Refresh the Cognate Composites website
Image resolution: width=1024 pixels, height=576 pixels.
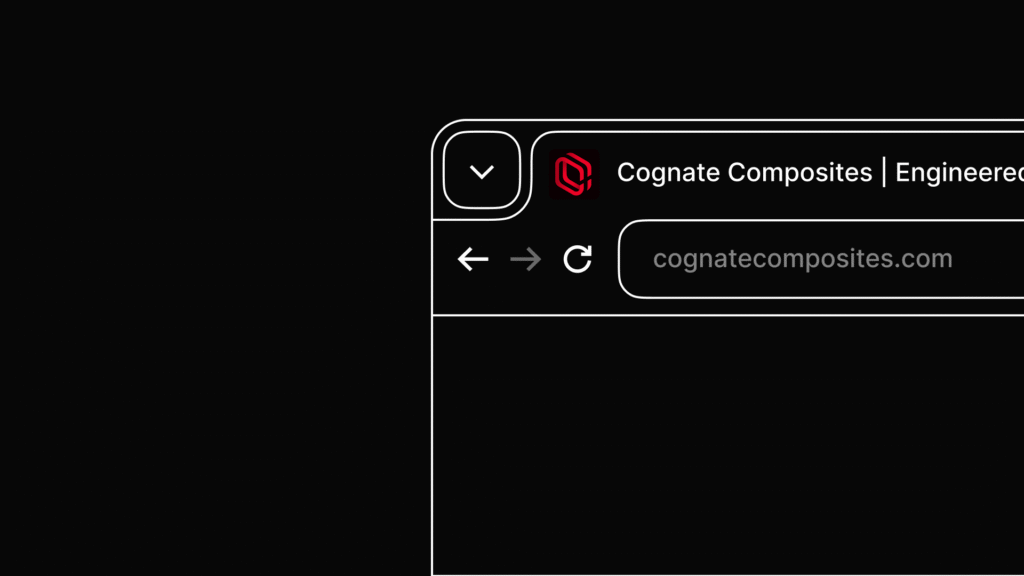[578, 259]
